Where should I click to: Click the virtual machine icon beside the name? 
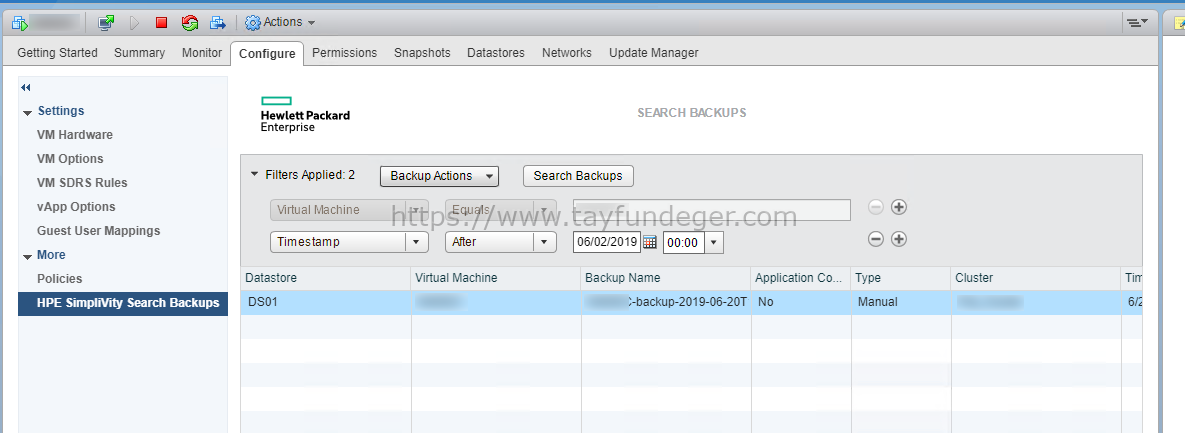point(20,23)
